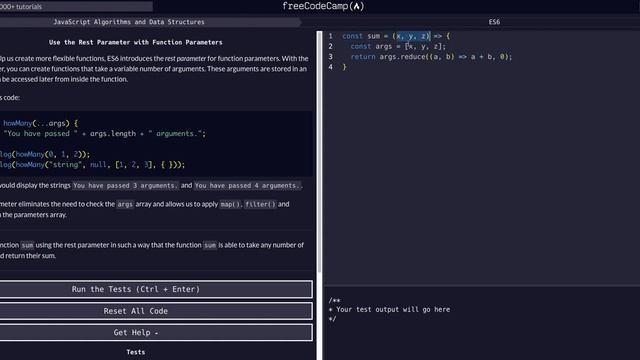Screen dimensions: 640x360
Task: Click 'args.length' in example code
Action: pos(113,133)
